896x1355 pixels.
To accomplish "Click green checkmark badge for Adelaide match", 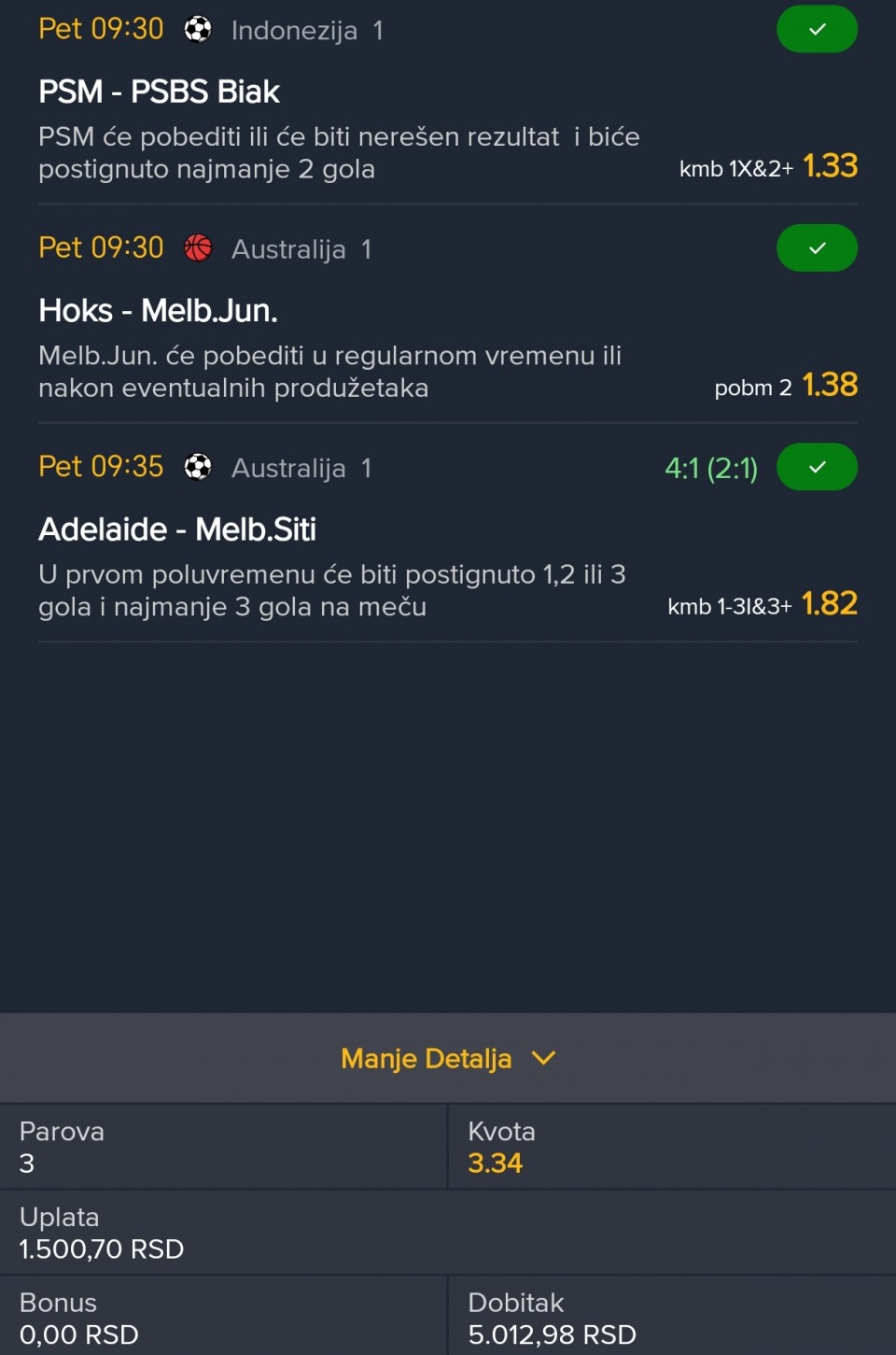I will 817,467.
